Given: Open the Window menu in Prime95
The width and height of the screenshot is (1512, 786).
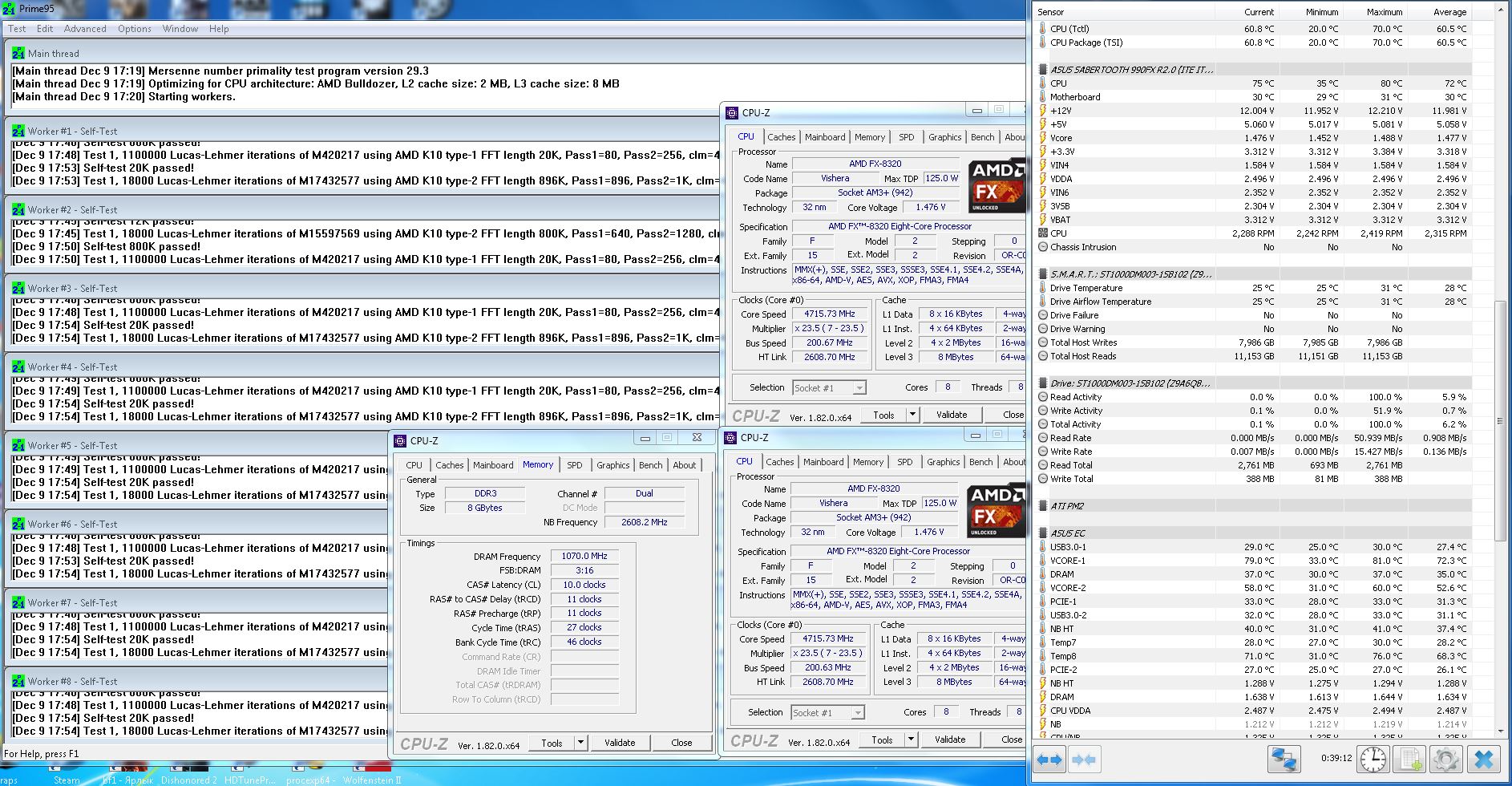Looking at the screenshot, I should pos(180,29).
